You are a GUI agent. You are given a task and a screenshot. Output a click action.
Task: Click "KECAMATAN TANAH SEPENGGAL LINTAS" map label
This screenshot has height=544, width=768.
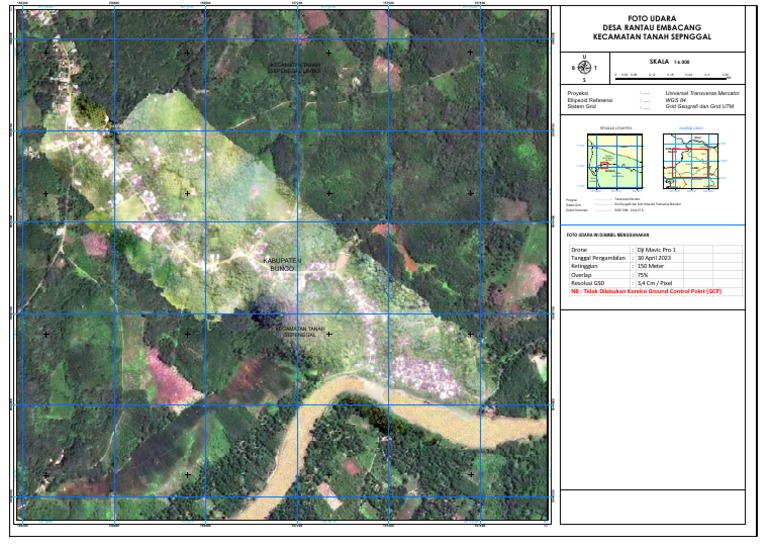click(295, 68)
